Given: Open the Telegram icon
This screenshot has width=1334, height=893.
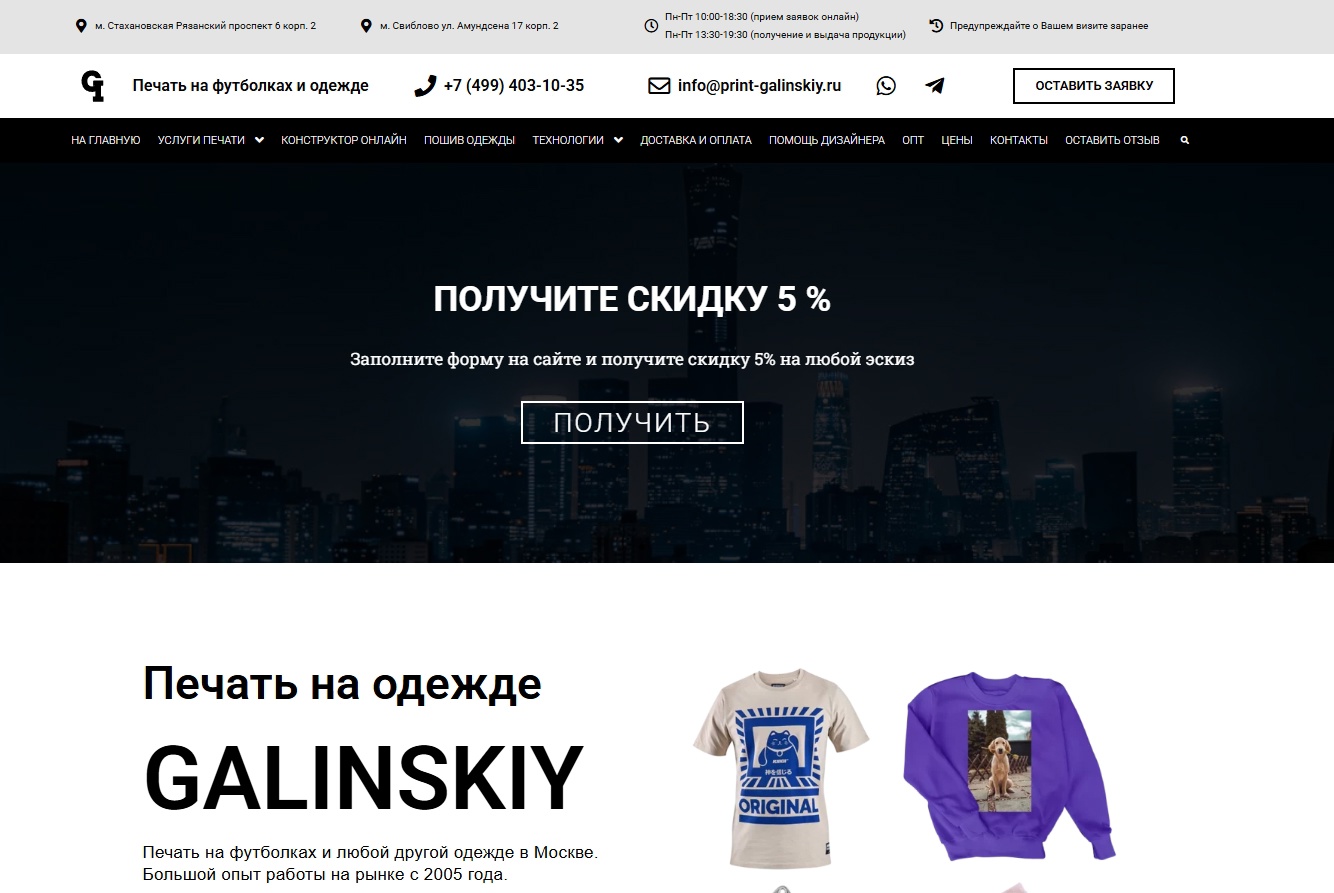Looking at the screenshot, I should coord(935,86).
